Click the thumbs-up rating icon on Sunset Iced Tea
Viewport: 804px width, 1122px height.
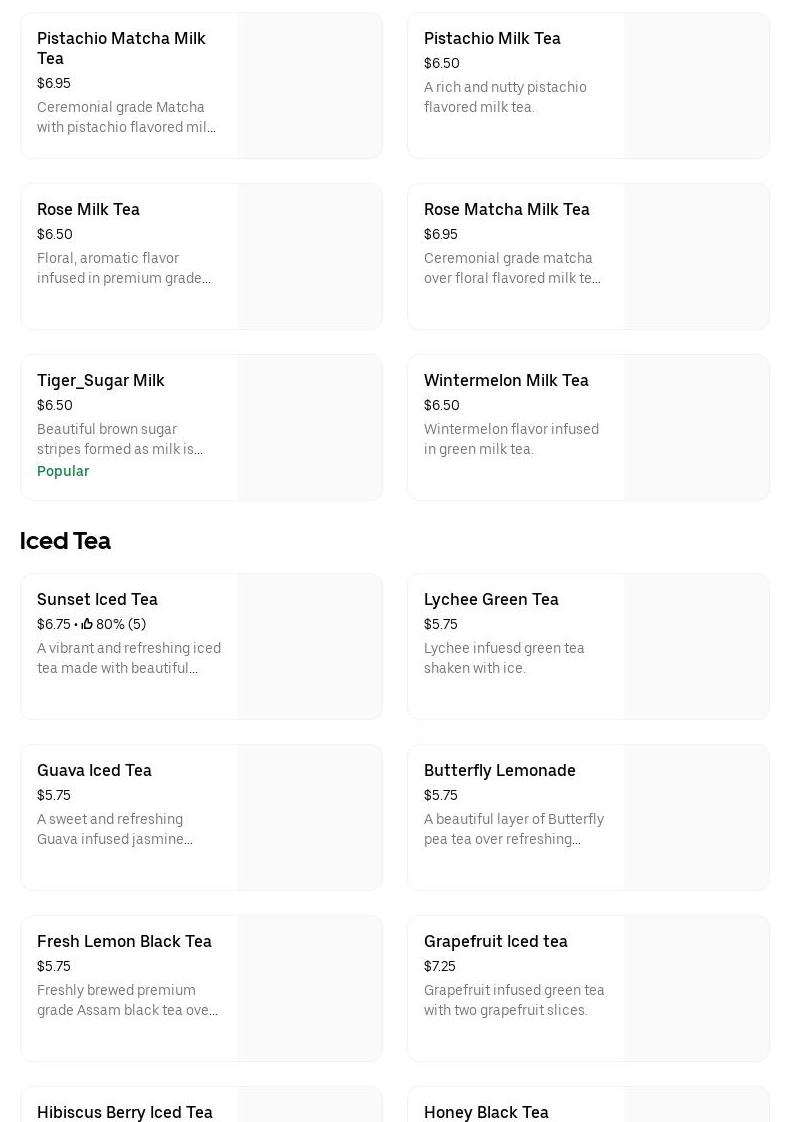tap(87, 624)
